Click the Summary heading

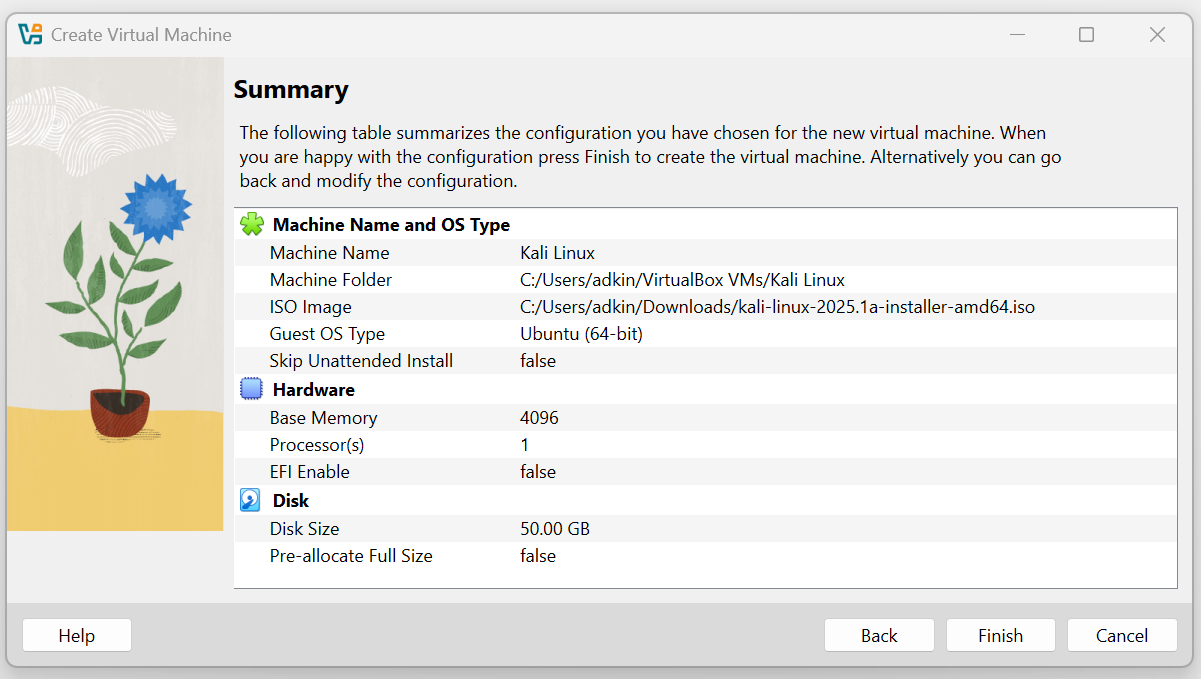[291, 90]
